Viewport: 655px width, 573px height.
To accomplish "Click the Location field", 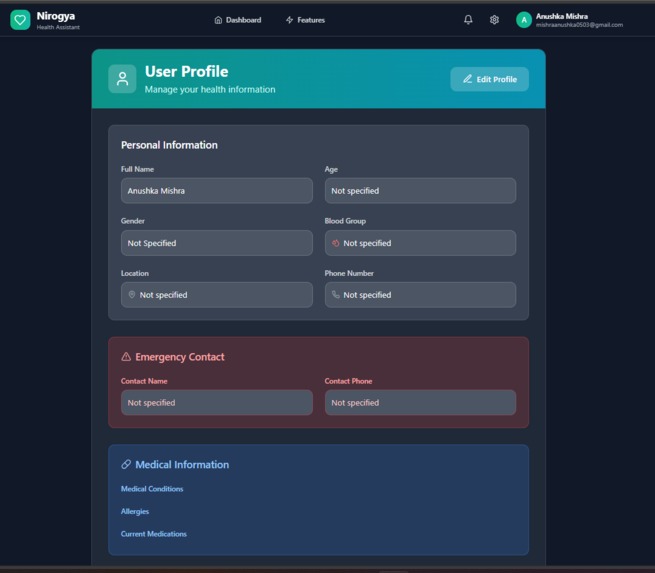I will click(217, 294).
